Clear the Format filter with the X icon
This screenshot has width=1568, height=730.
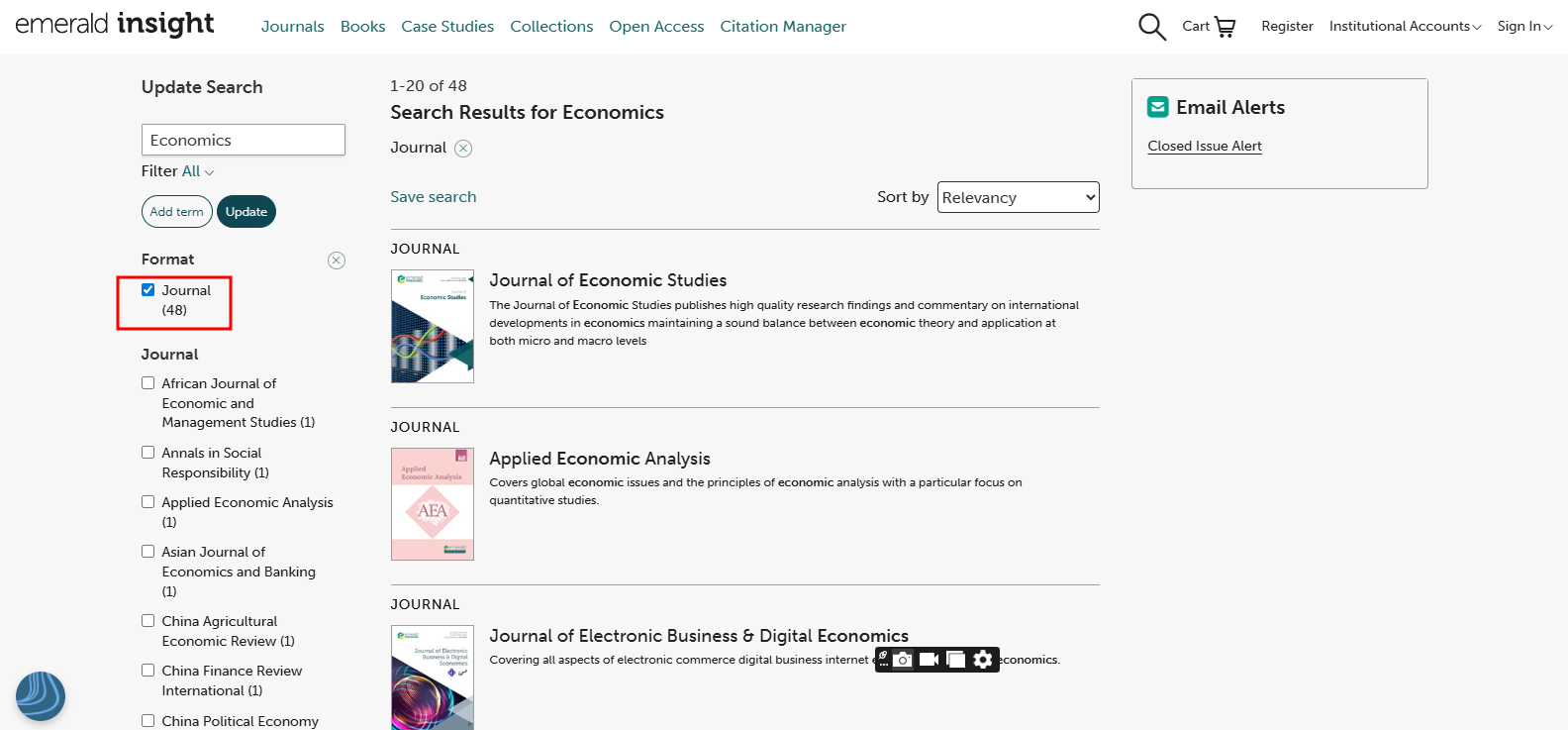[337, 261]
